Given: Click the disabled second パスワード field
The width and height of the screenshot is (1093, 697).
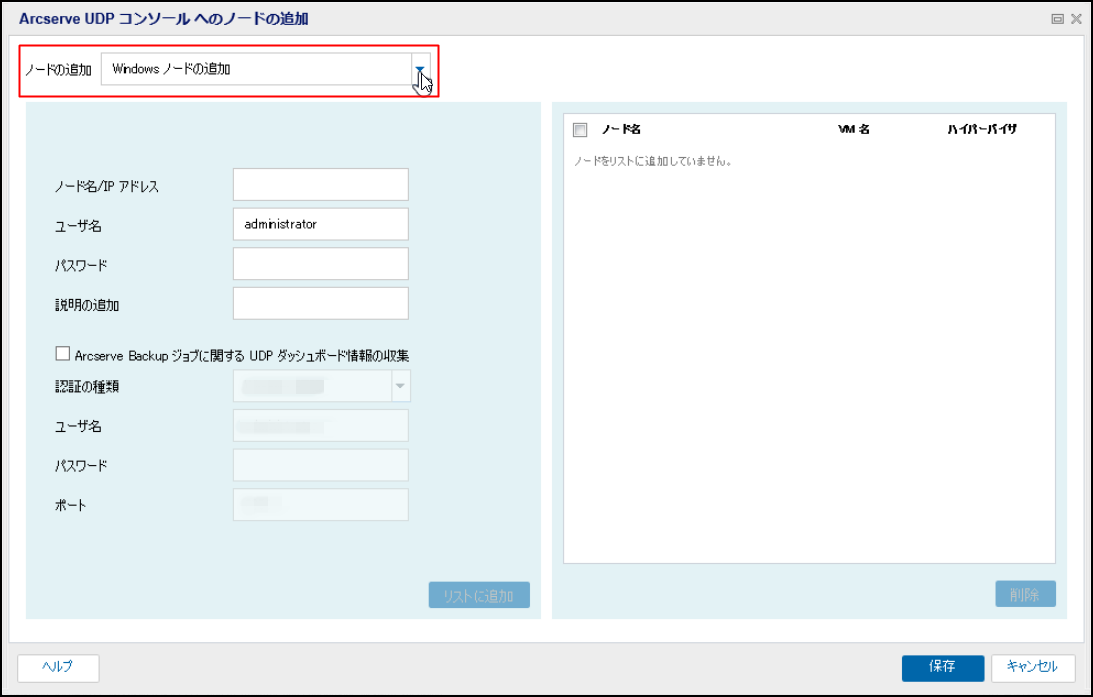Looking at the screenshot, I should pyautogui.click(x=321, y=465).
